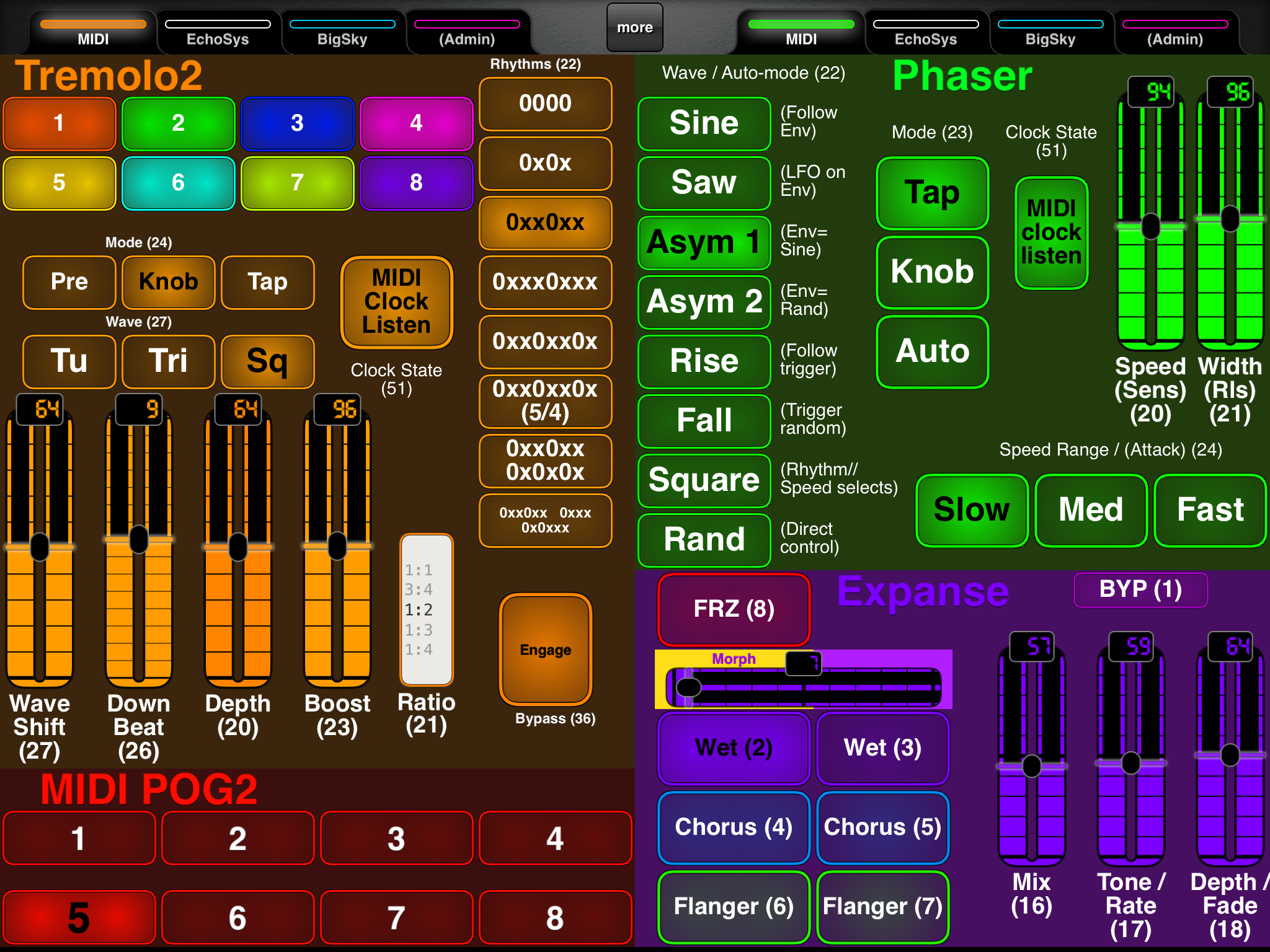Set Phaser speed range to Med

(1091, 510)
